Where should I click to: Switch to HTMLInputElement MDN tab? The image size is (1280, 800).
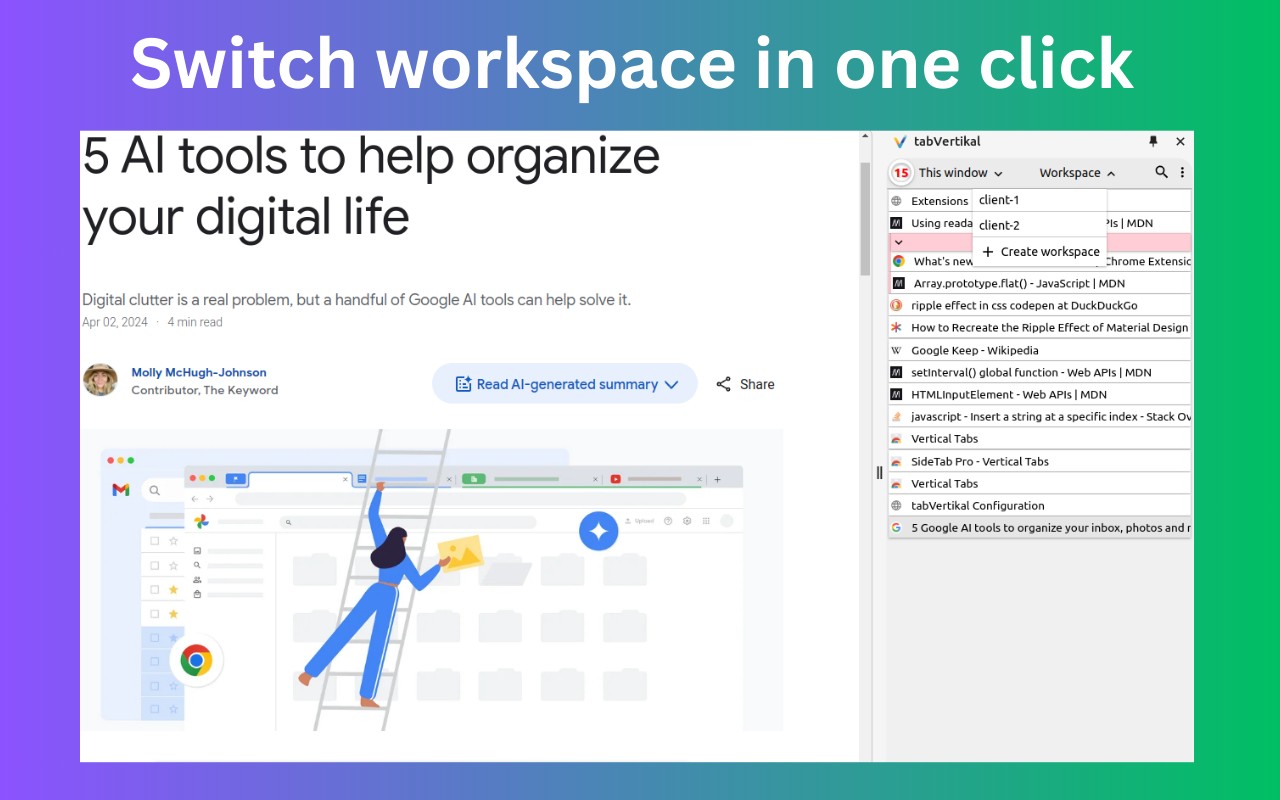pyautogui.click(x=1040, y=394)
